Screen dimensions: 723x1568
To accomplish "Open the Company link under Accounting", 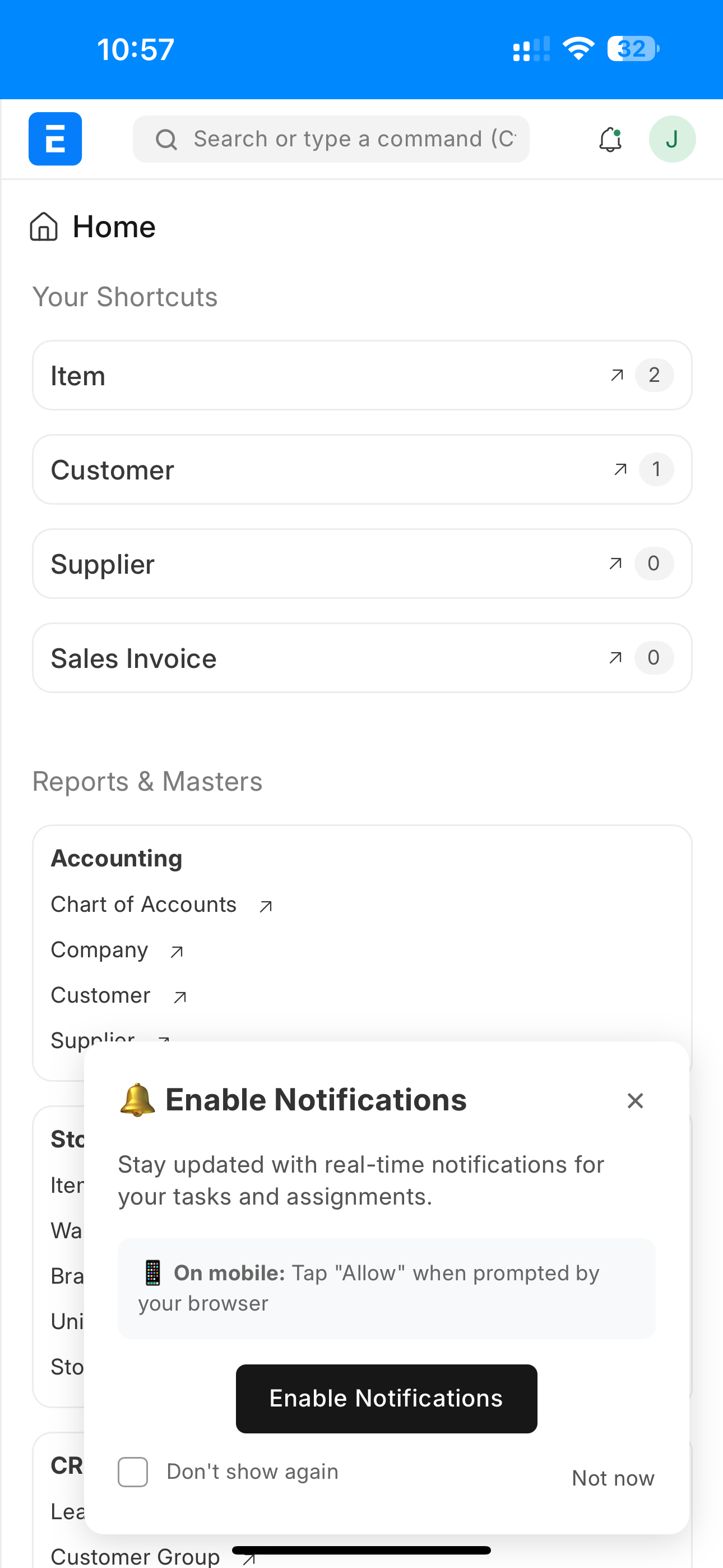I will point(99,950).
